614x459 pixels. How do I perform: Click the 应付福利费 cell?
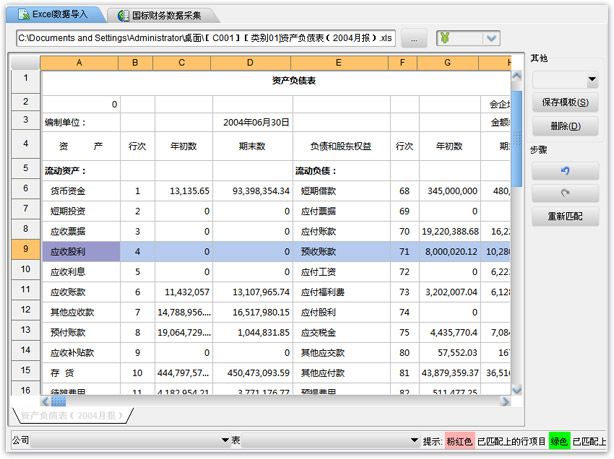[341, 292]
